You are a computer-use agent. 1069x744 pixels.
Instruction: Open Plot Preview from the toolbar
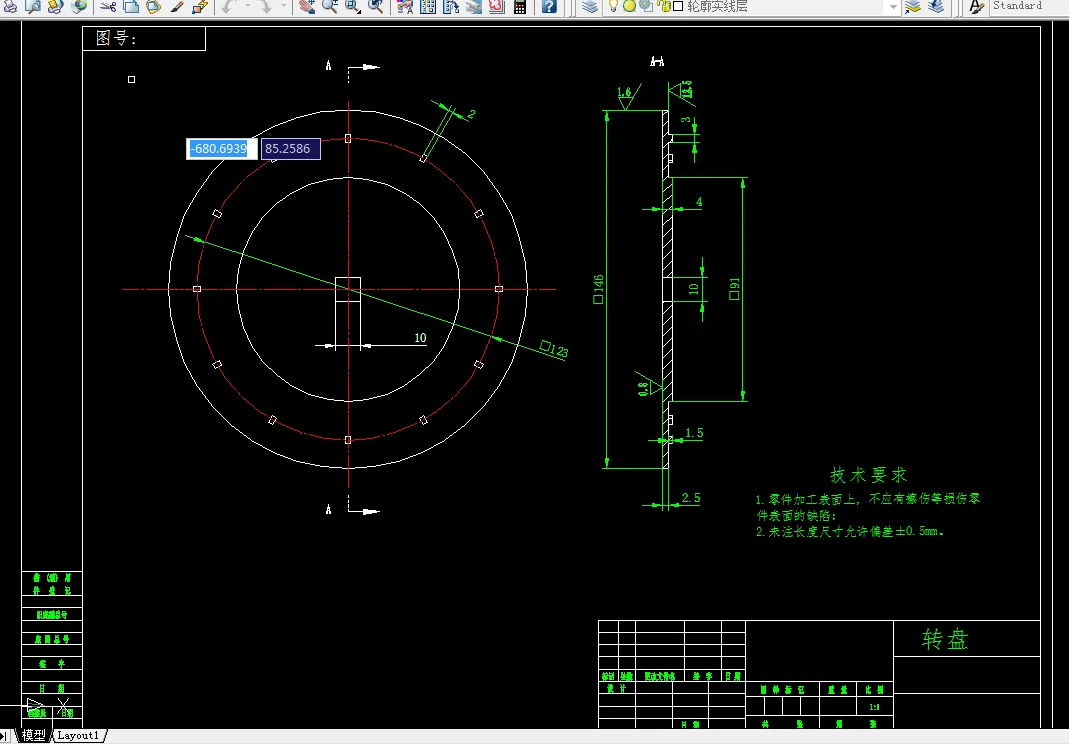[33, 6]
